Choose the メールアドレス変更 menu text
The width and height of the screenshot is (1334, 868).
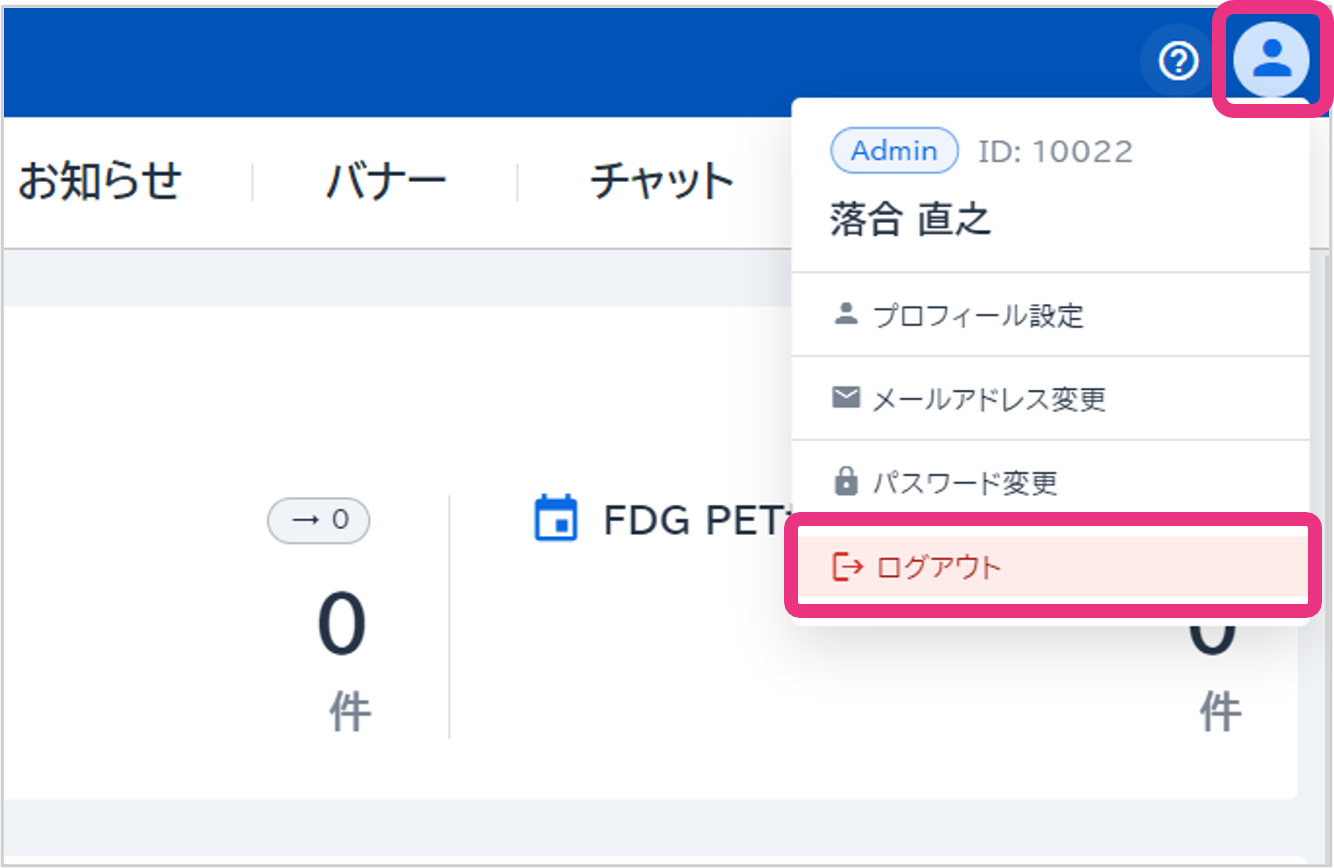pos(988,400)
